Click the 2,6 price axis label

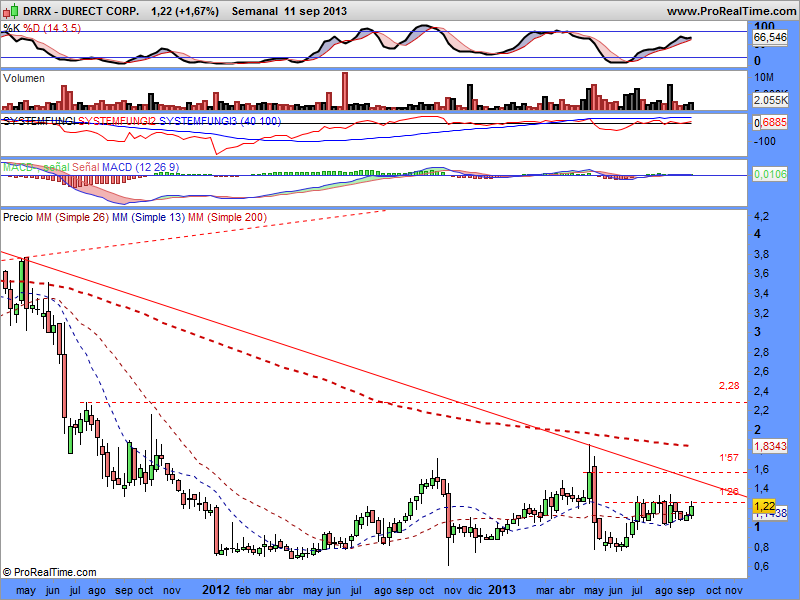761,371
